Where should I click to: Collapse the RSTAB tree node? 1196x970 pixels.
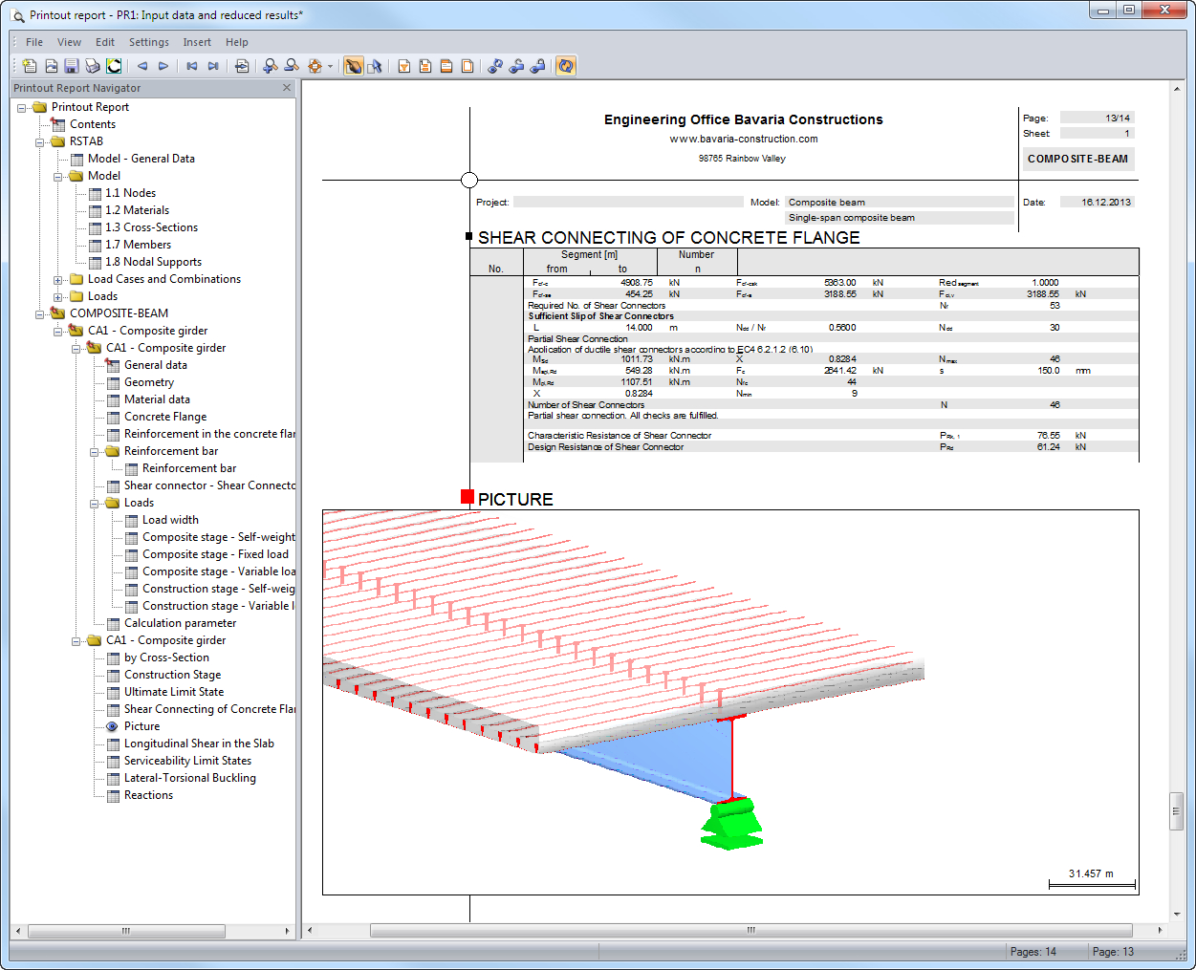click(x=40, y=142)
